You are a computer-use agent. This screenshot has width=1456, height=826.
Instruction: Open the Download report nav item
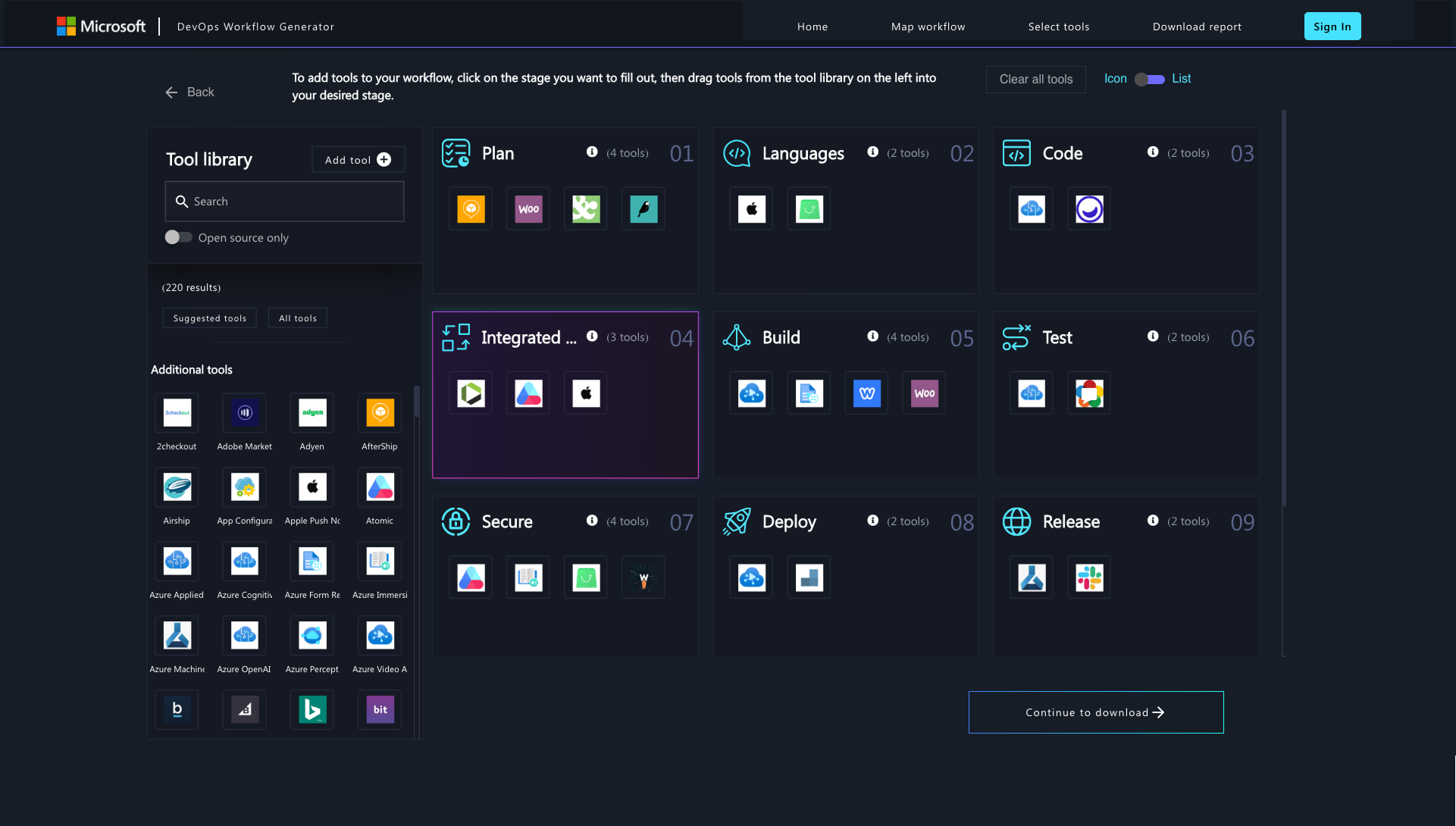click(x=1197, y=27)
